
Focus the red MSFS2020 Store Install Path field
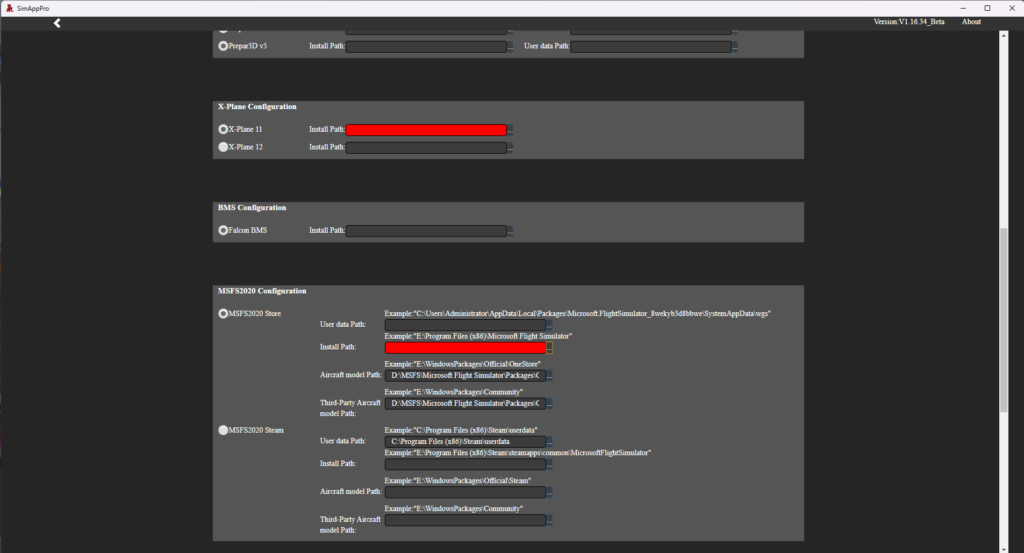[465, 347]
